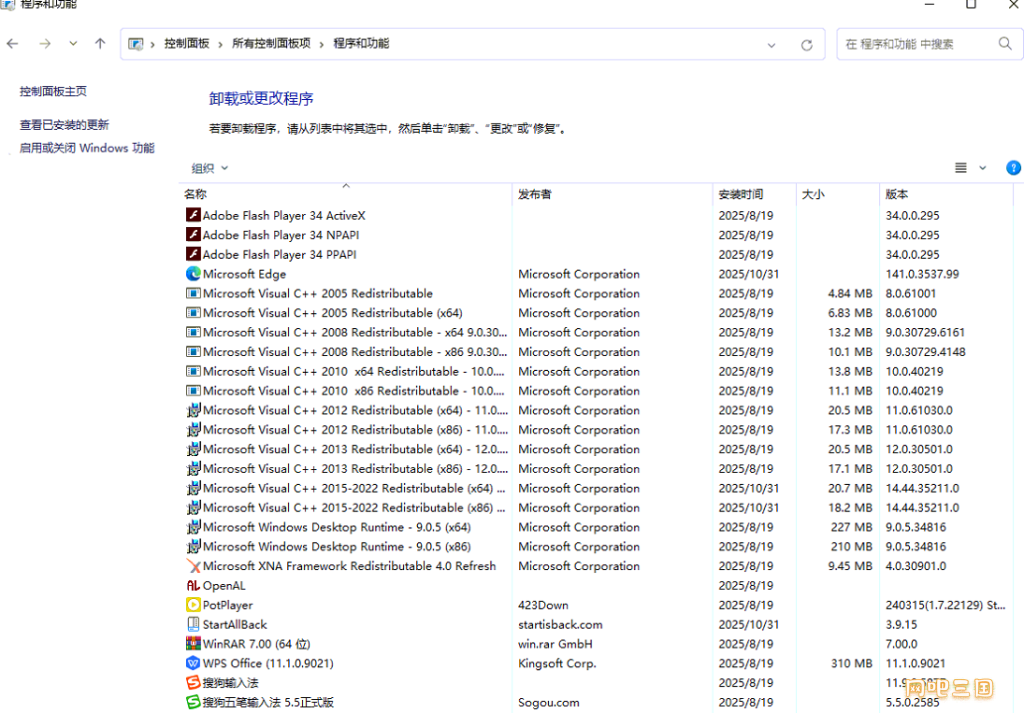Select Microsoft Windows Desktop Runtime 9.0.5 (x86) name
Image resolution: width=1024 pixels, height=713 pixels.
point(336,547)
